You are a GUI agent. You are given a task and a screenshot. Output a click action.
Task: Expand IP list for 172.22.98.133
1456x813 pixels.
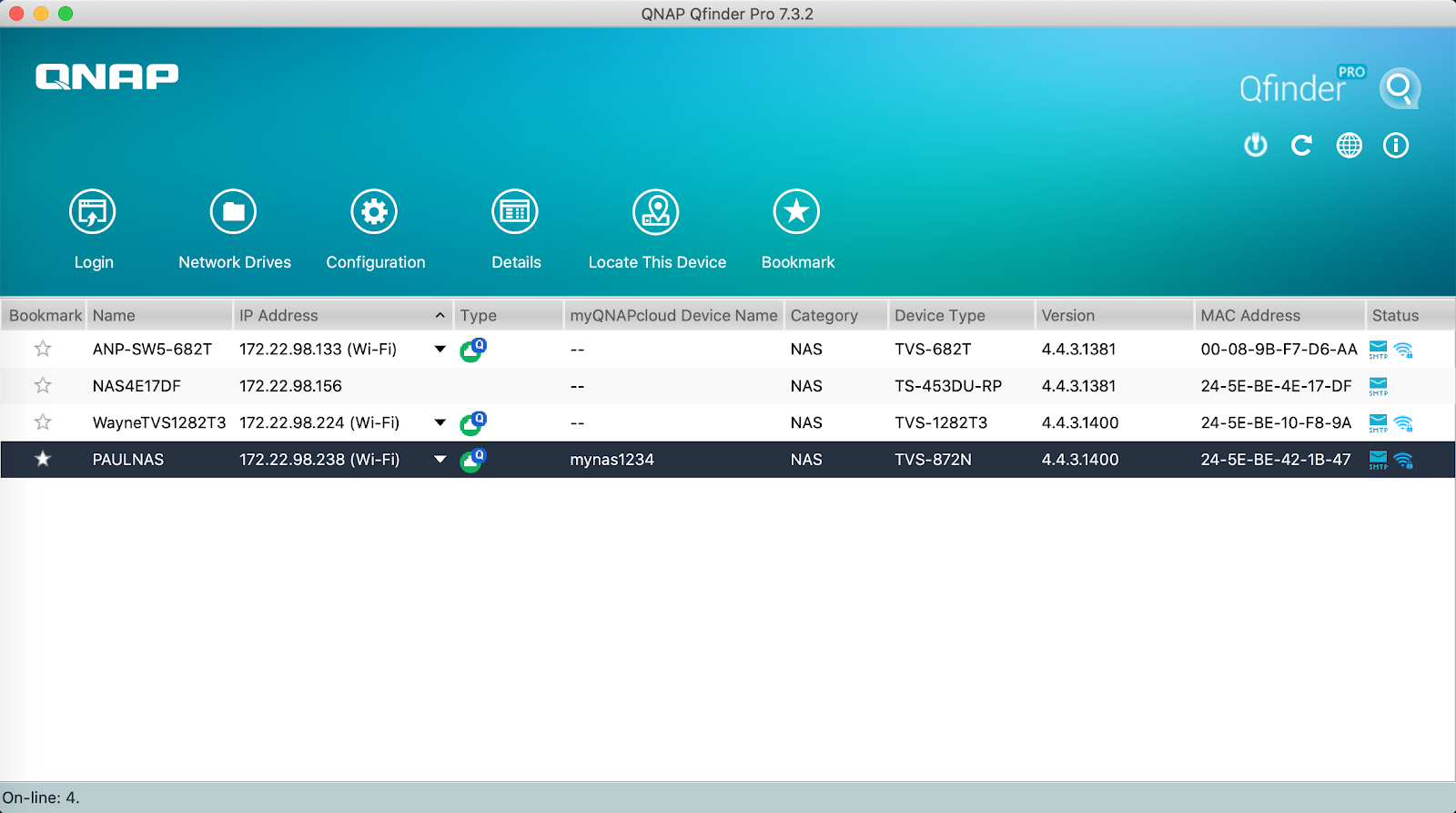[x=440, y=350]
